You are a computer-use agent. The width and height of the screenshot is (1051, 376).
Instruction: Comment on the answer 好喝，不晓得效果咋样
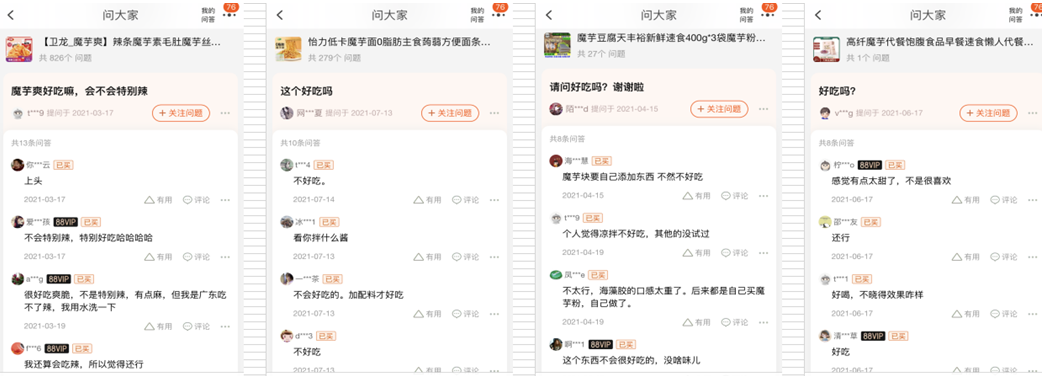(1003, 314)
